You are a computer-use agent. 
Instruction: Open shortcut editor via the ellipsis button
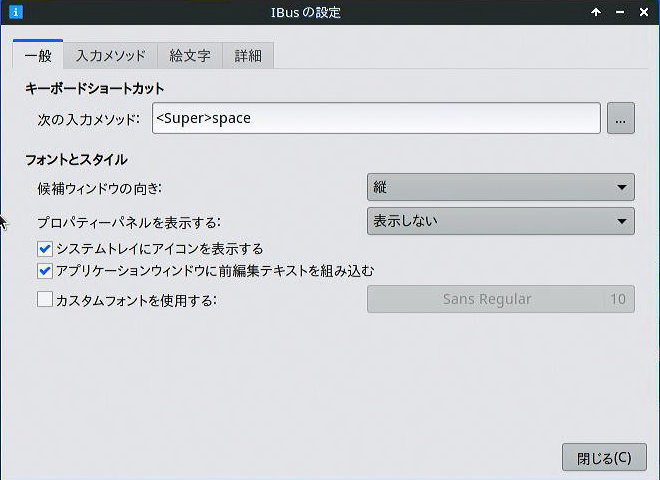pos(620,118)
